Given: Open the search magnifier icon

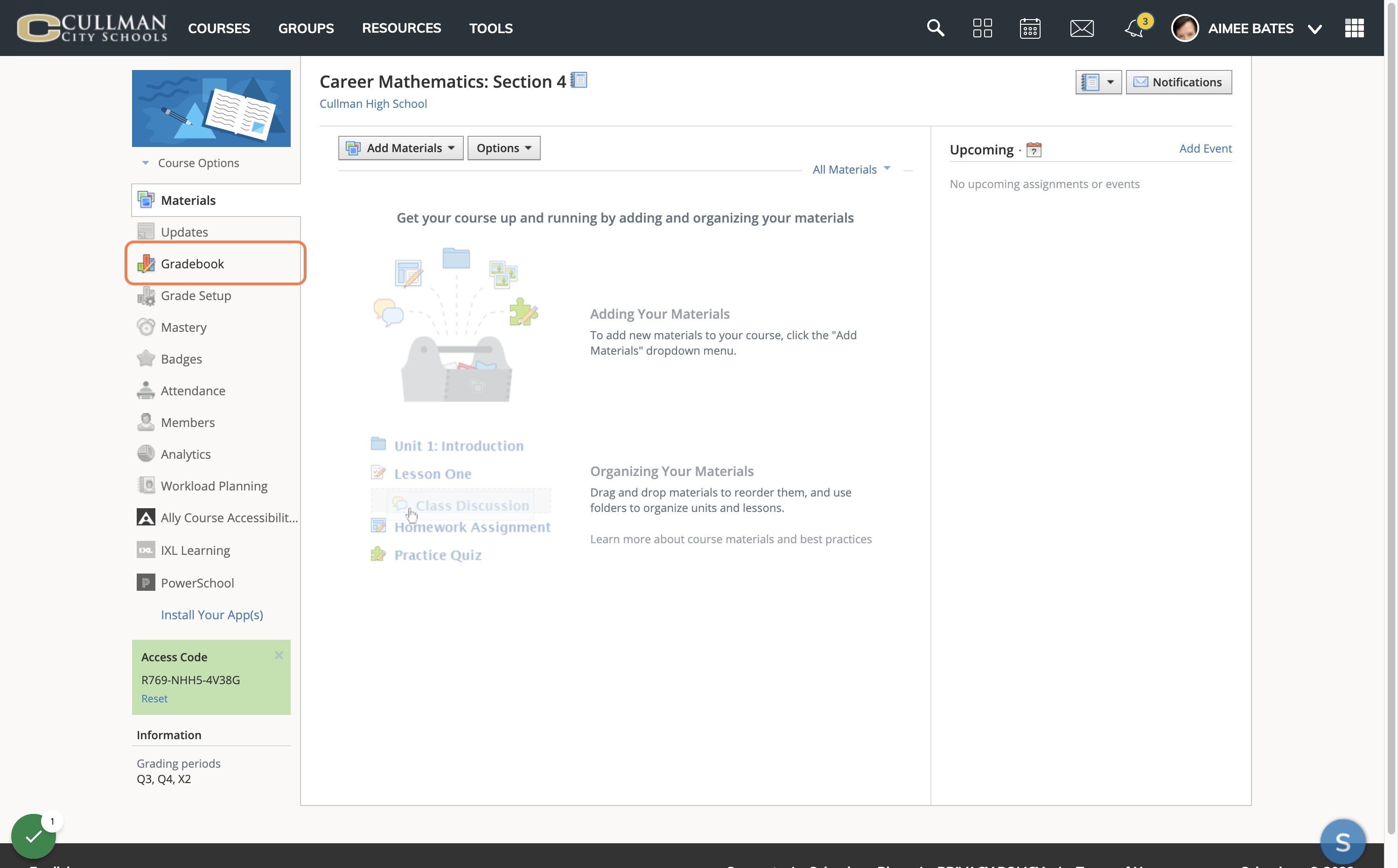Looking at the screenshot, I should (x=936, y=28).
